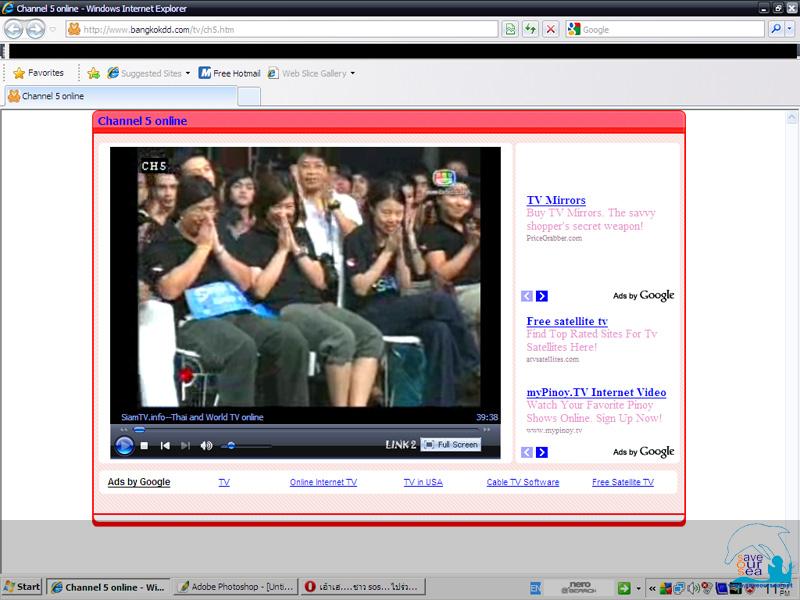The height and width of the screenshot is (600, 800).
Task: Select the Channel 5 online tab
Action: coord(120,96)
